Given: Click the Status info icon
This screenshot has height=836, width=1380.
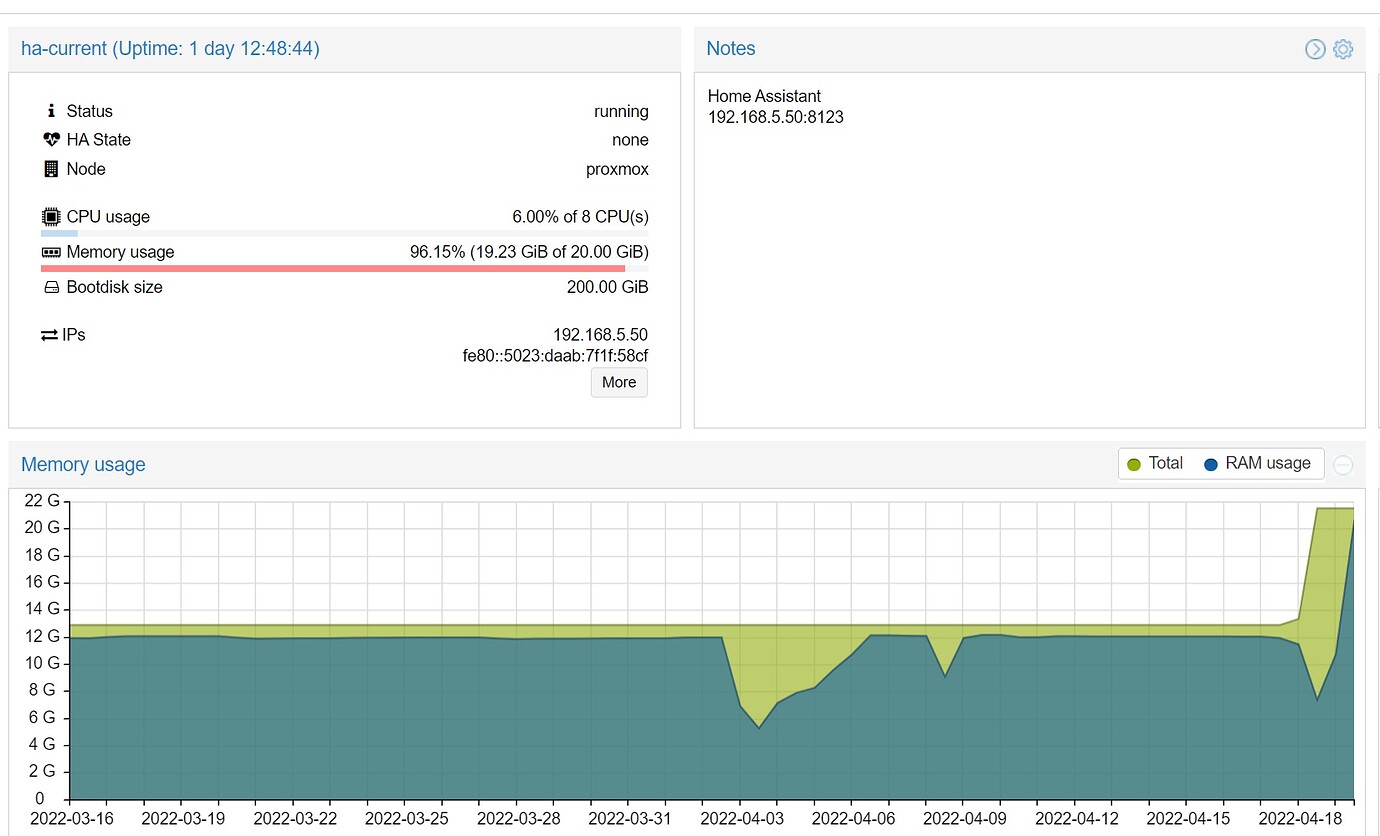Looking at the screenshot, I should tap(51, 111).
